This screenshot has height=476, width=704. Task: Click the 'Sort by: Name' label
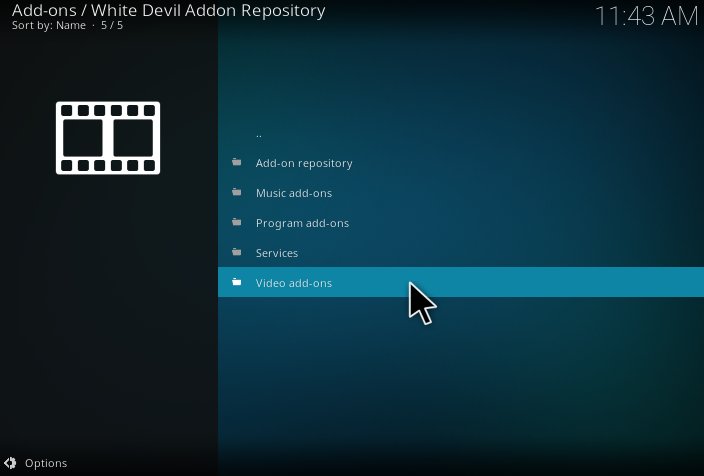pyautogui.click(x=48, y=26)
